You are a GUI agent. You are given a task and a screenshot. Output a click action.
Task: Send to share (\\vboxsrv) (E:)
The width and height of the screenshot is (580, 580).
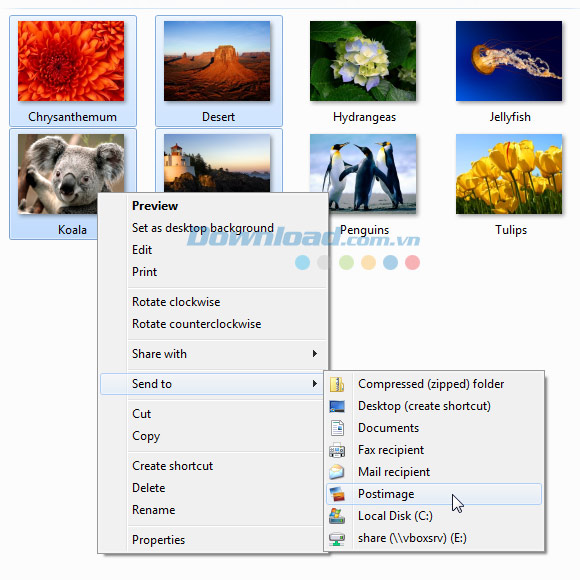click(434, 538)
